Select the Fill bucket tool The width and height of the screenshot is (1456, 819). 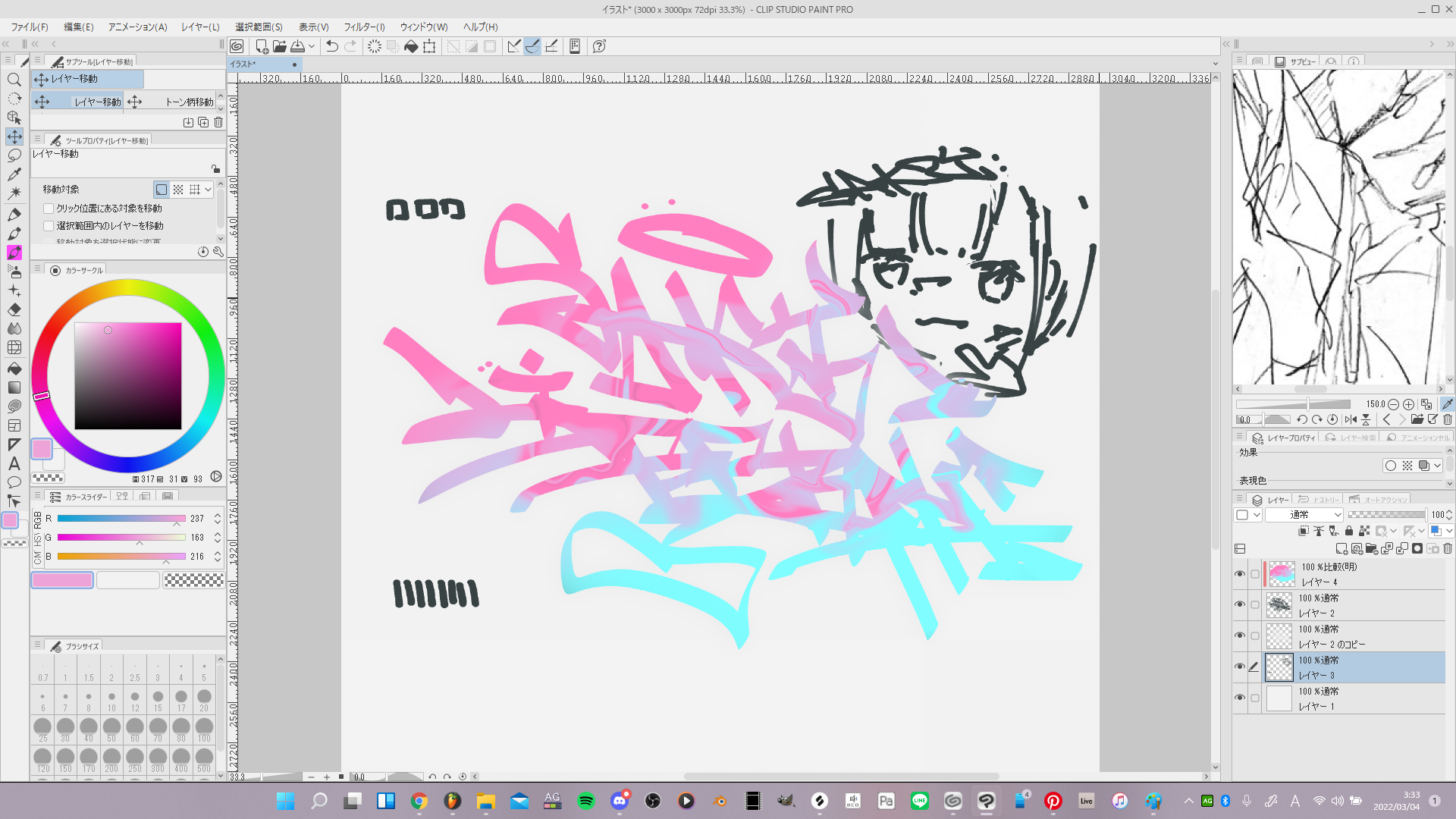pos(14,369)
